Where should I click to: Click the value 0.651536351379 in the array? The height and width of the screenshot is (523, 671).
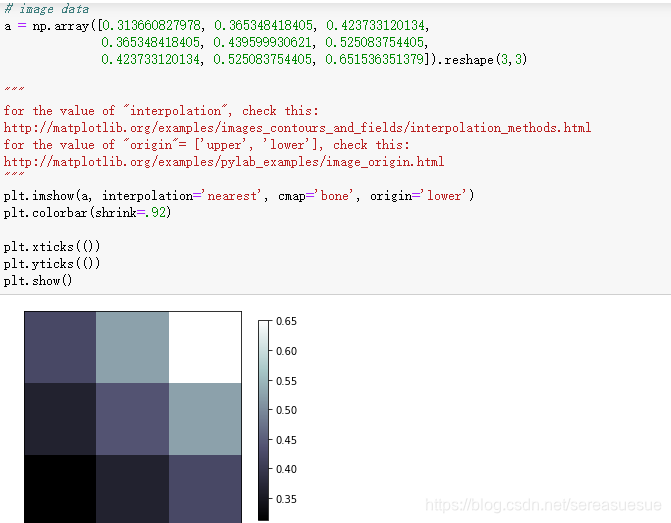(x=374, y=59)
